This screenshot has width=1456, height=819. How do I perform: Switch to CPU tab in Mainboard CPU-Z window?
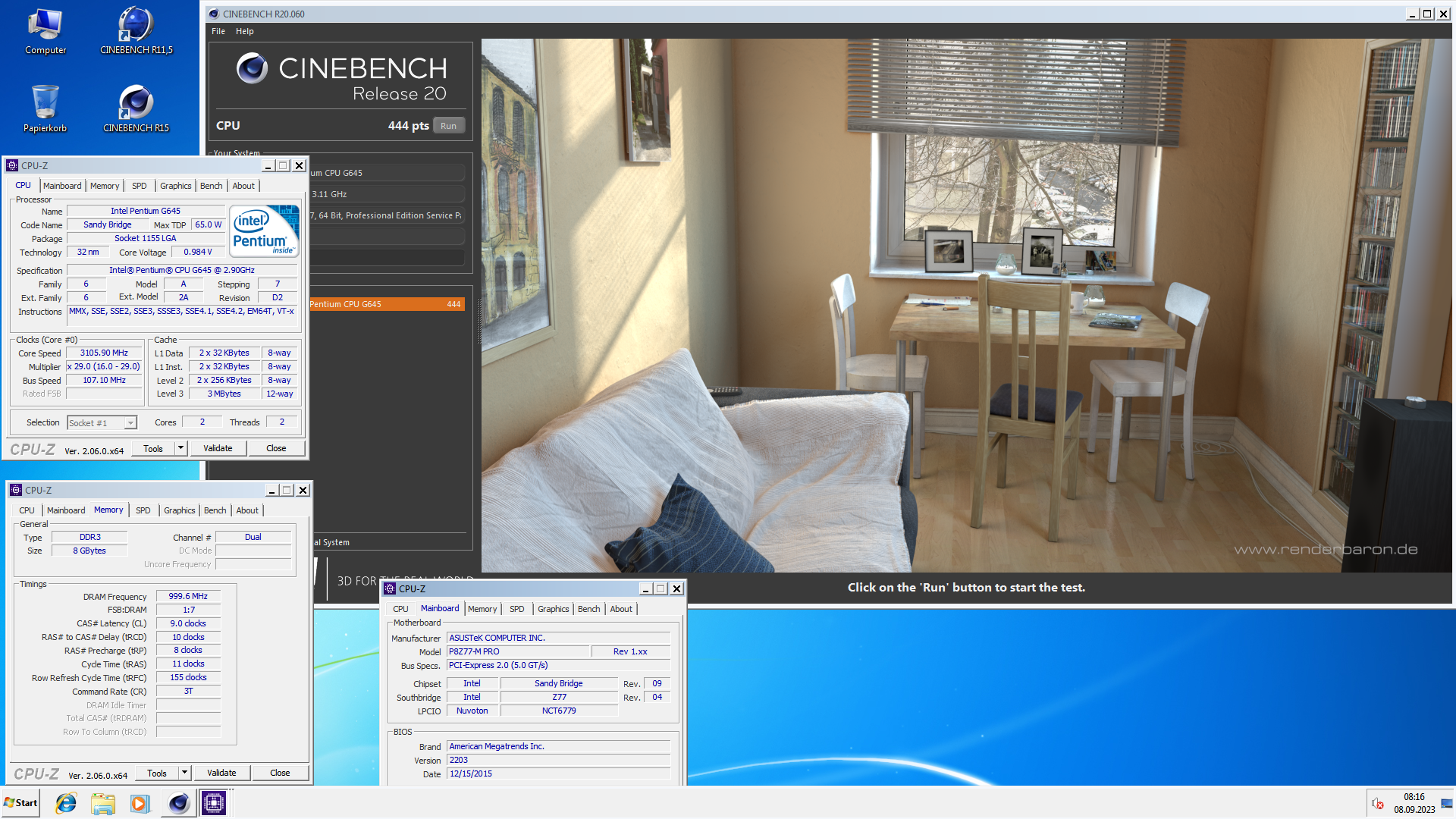coord(400,609)
